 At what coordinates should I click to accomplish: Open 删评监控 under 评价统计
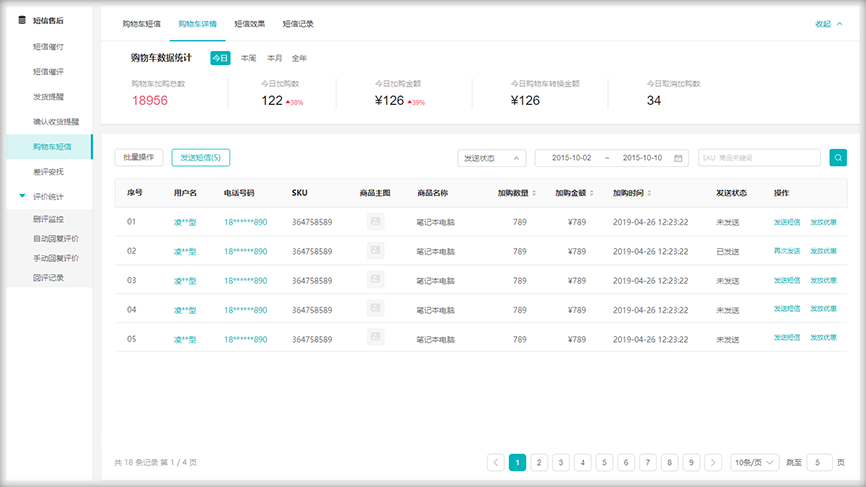pos(49,219)
